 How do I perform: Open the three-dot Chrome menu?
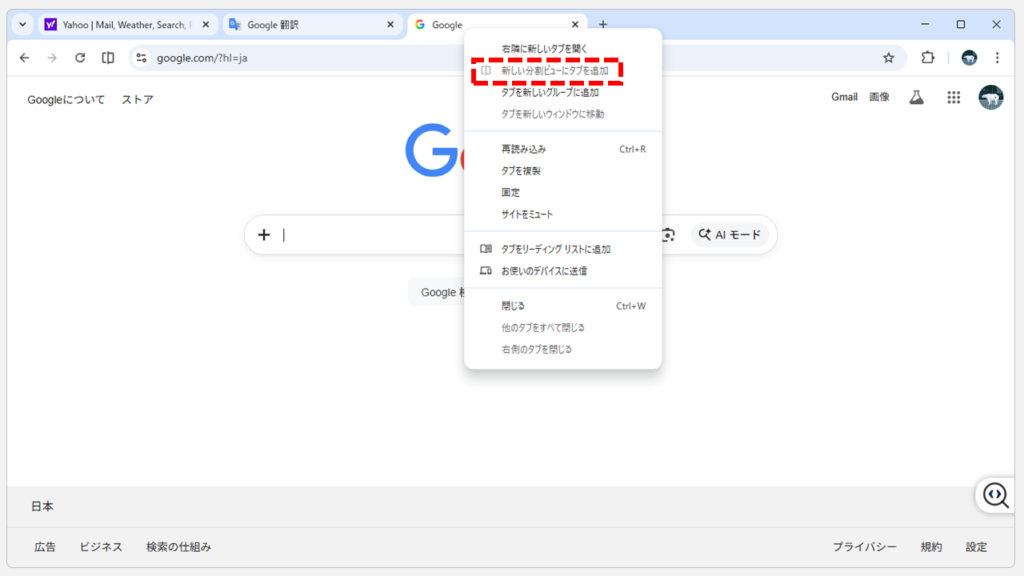tap(996, 59)
